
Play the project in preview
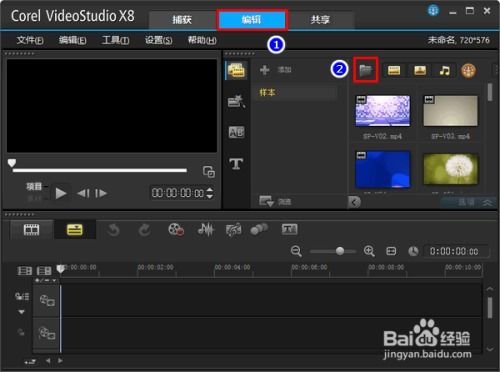click(x=61, y=193)
